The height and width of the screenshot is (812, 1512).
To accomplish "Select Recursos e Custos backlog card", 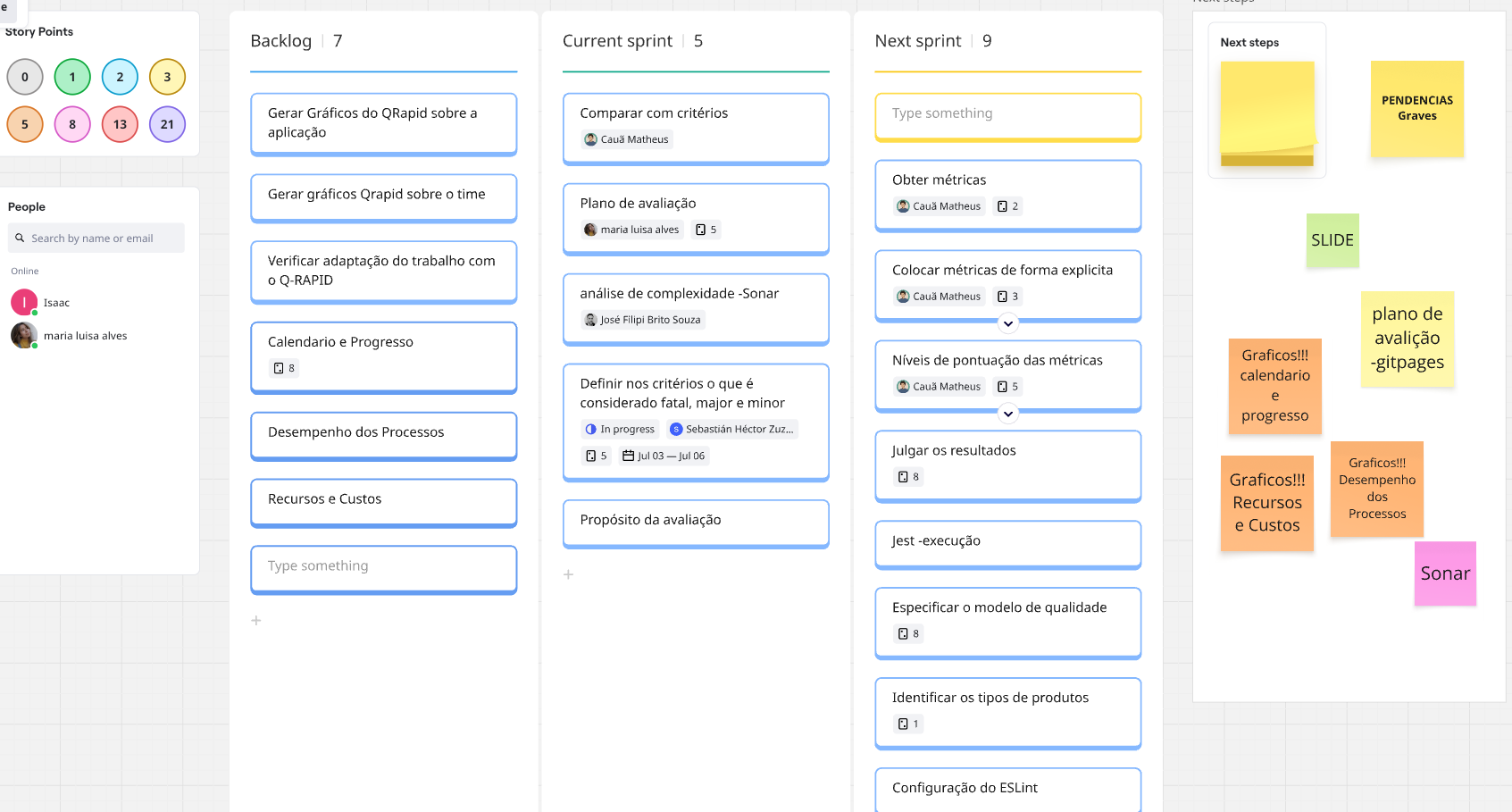I will [x=384, y=503].
